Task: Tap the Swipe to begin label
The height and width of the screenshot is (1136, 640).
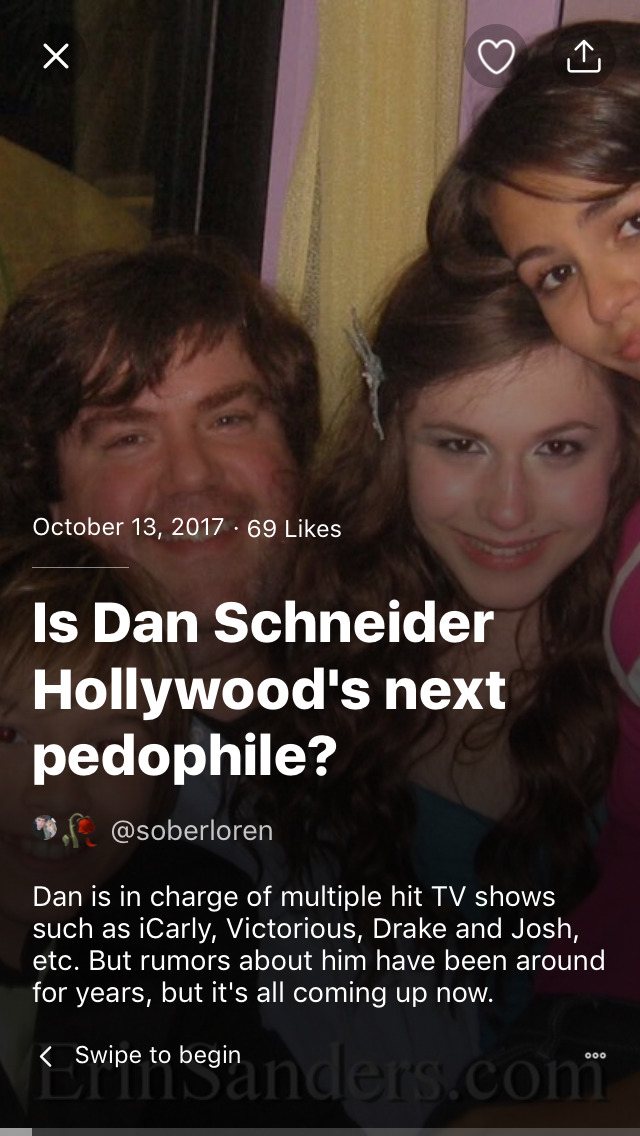Action: coord(157,1055)
